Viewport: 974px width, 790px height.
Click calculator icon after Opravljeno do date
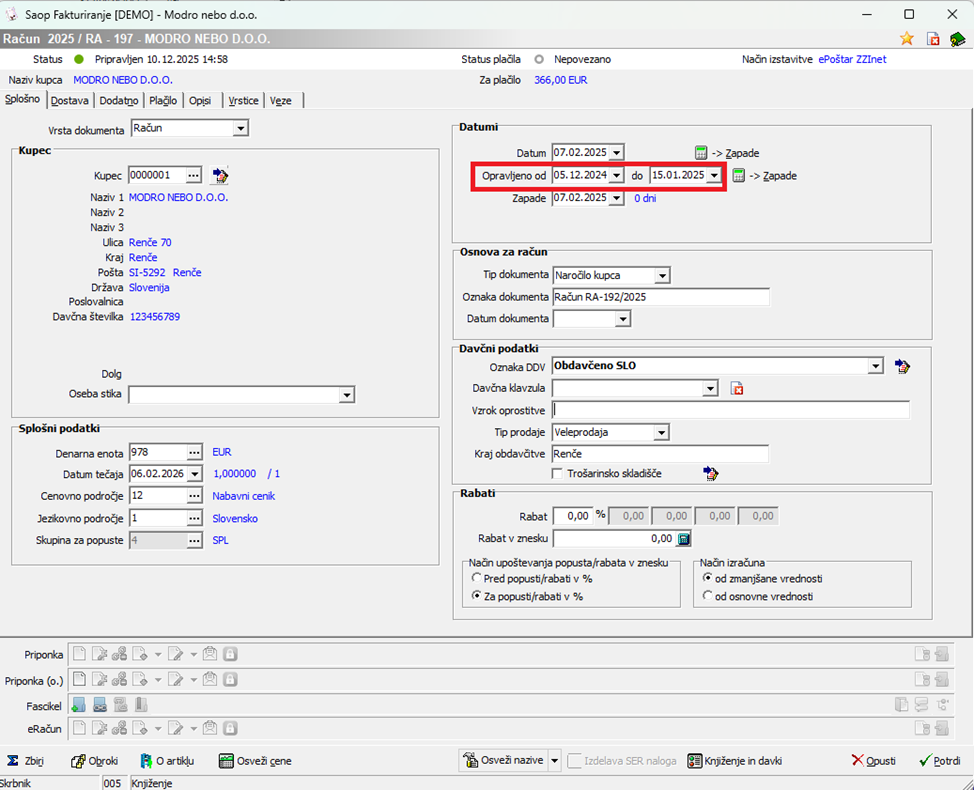pyautogui.click(x=739, y=176)
